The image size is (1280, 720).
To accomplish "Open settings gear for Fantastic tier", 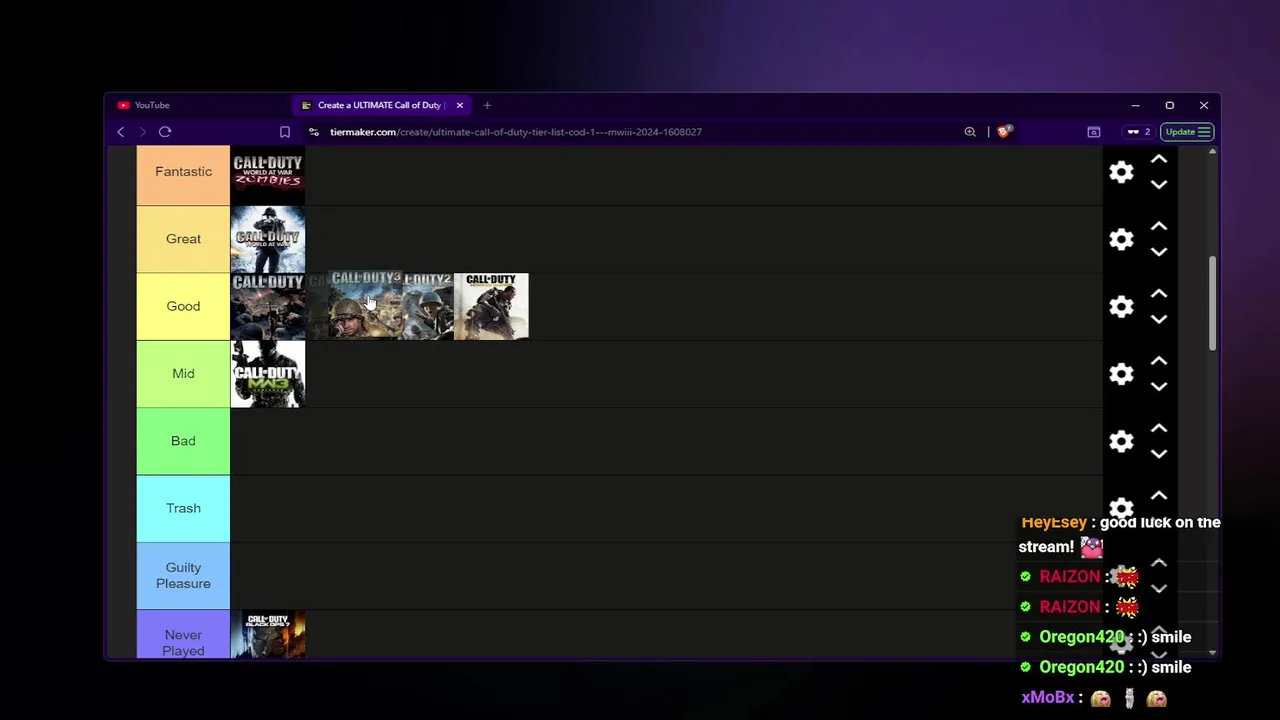I will tap(1121, 172).
